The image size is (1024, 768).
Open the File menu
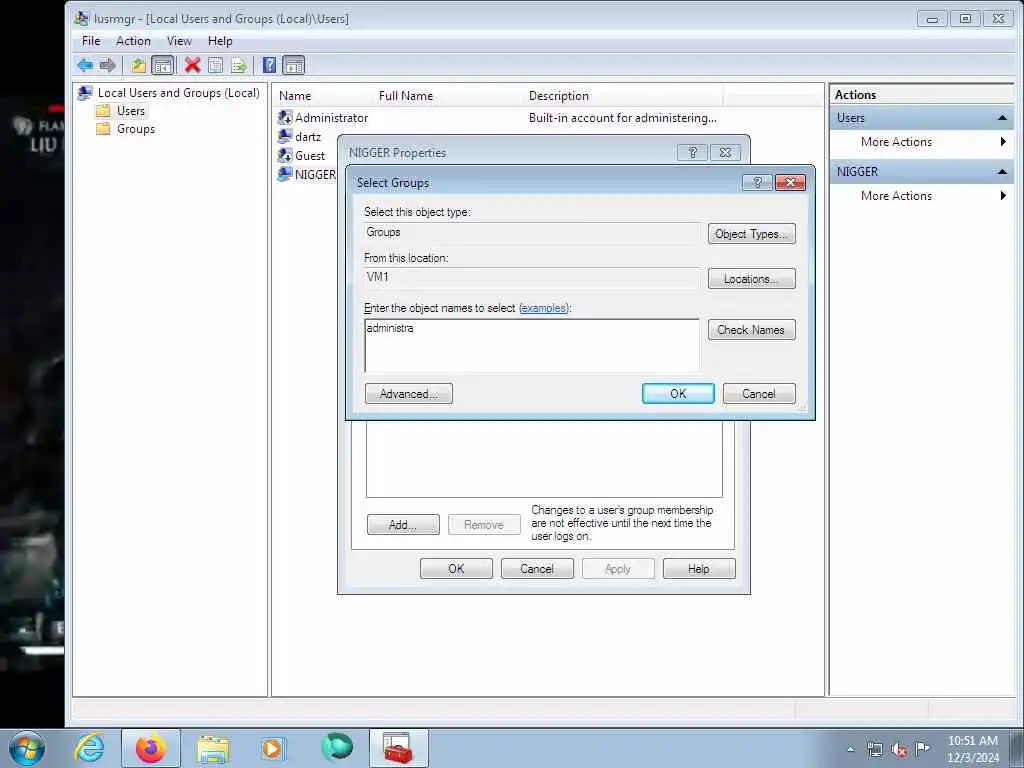(91, 41)
